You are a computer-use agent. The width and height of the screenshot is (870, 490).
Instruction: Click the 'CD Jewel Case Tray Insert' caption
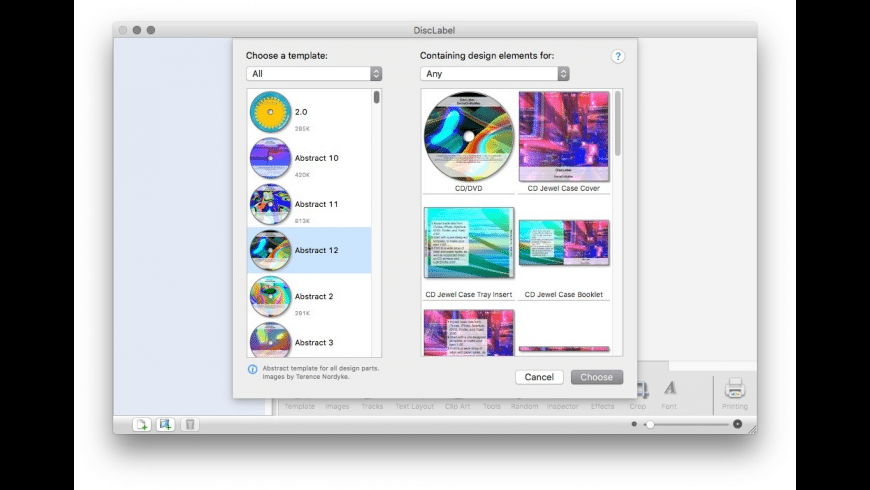[469, 295]
